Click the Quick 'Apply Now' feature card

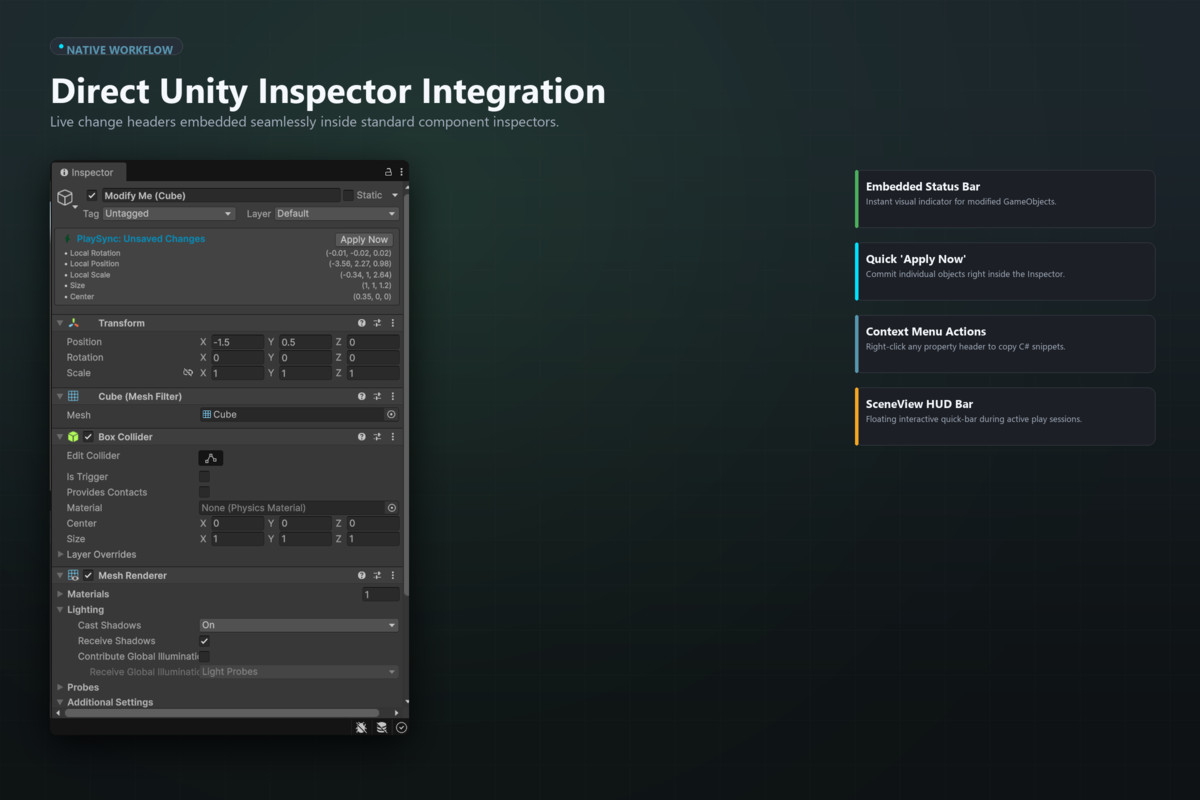coord(1005,271)
